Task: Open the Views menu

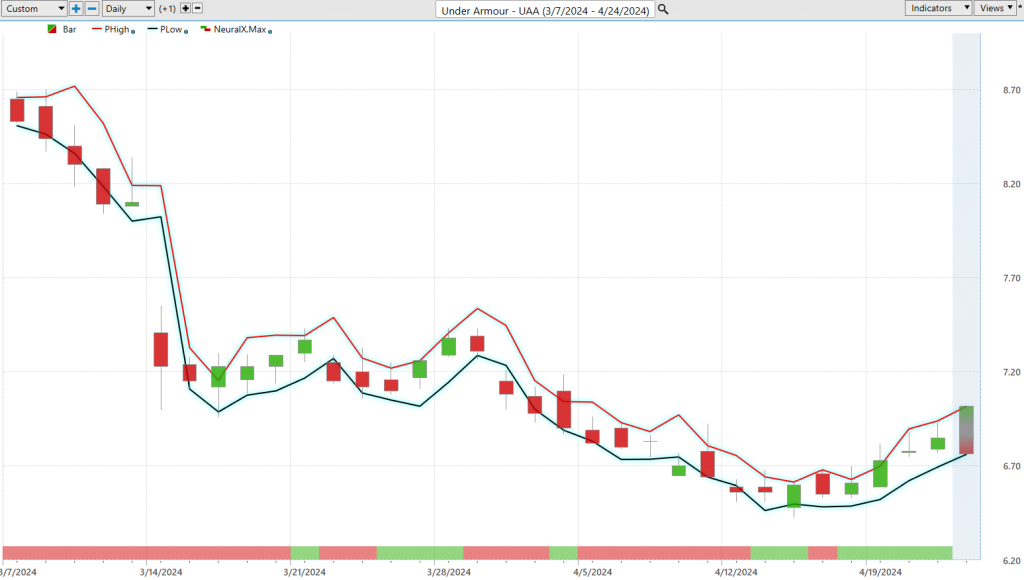Action: click(991, 8)
